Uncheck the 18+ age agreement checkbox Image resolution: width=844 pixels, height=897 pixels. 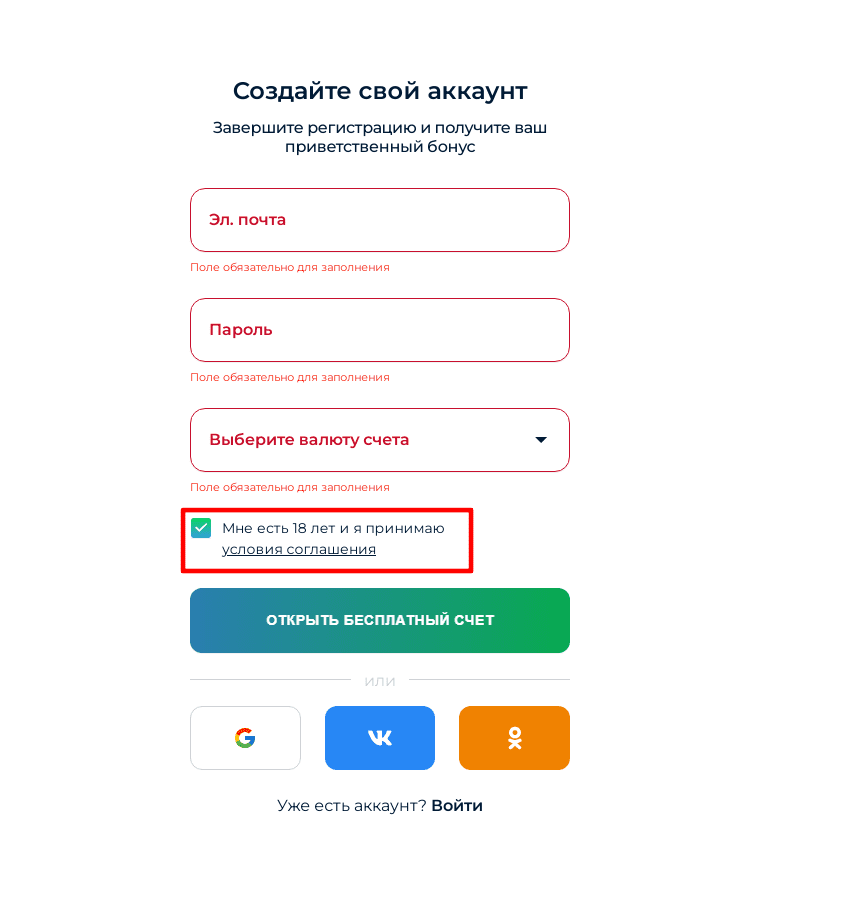tap(201, 528)
